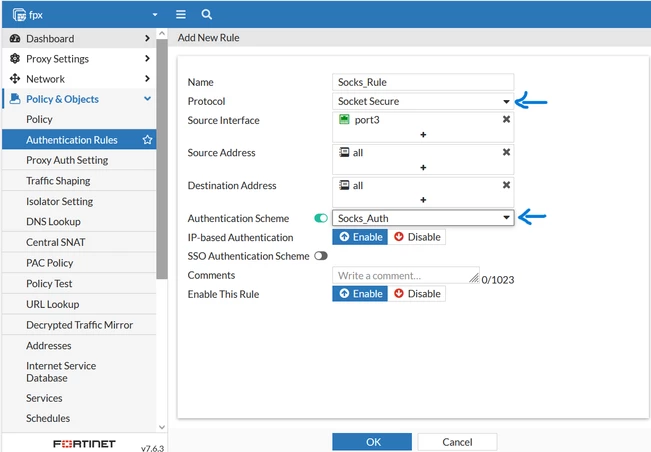The width and height of the screenshot is (651, 452).
Task: Click the fpx device icon
Action: pos(19,15)
